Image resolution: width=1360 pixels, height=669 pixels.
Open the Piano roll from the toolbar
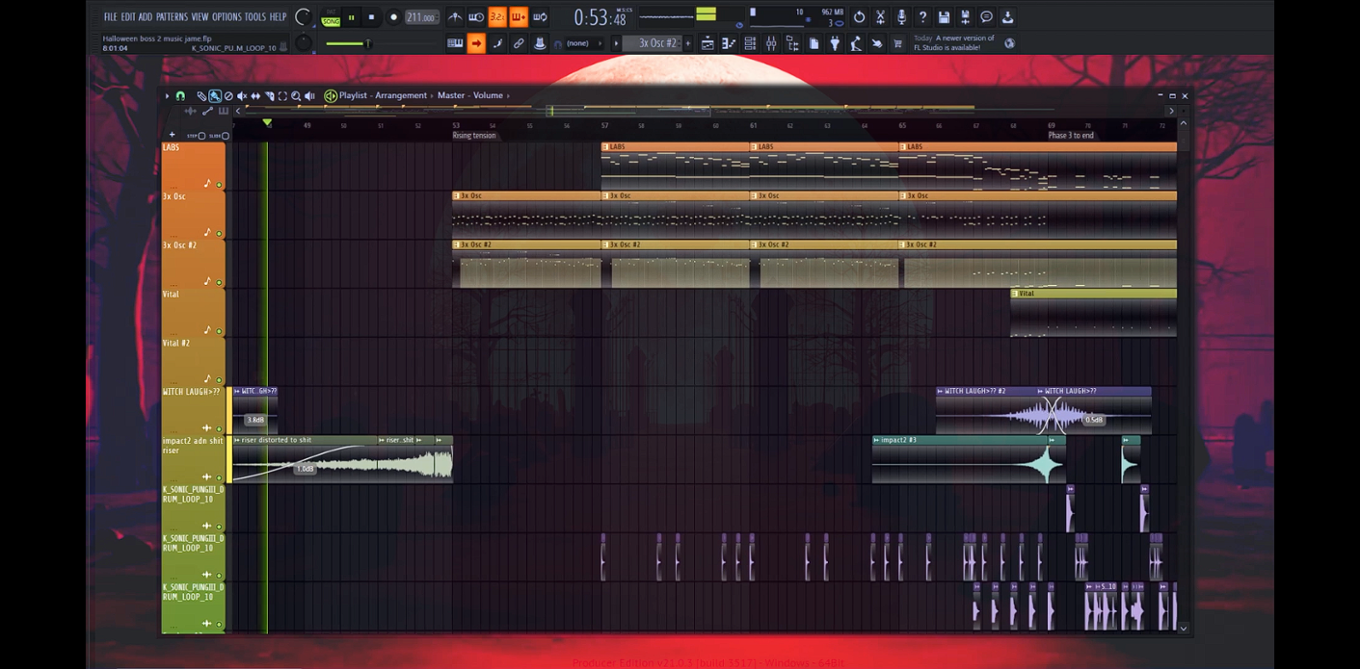tap(728, 43)
